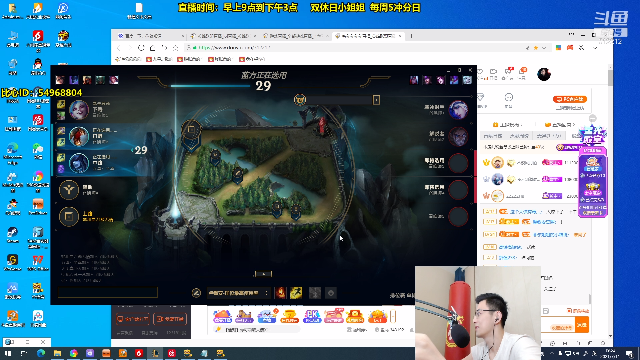Click the last banned champion icon, right team

pyautogui.click(x=467, y=80)
